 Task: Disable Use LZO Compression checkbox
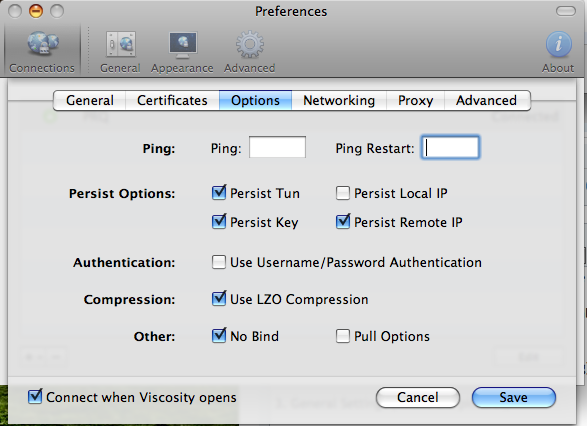click(219, 299)
